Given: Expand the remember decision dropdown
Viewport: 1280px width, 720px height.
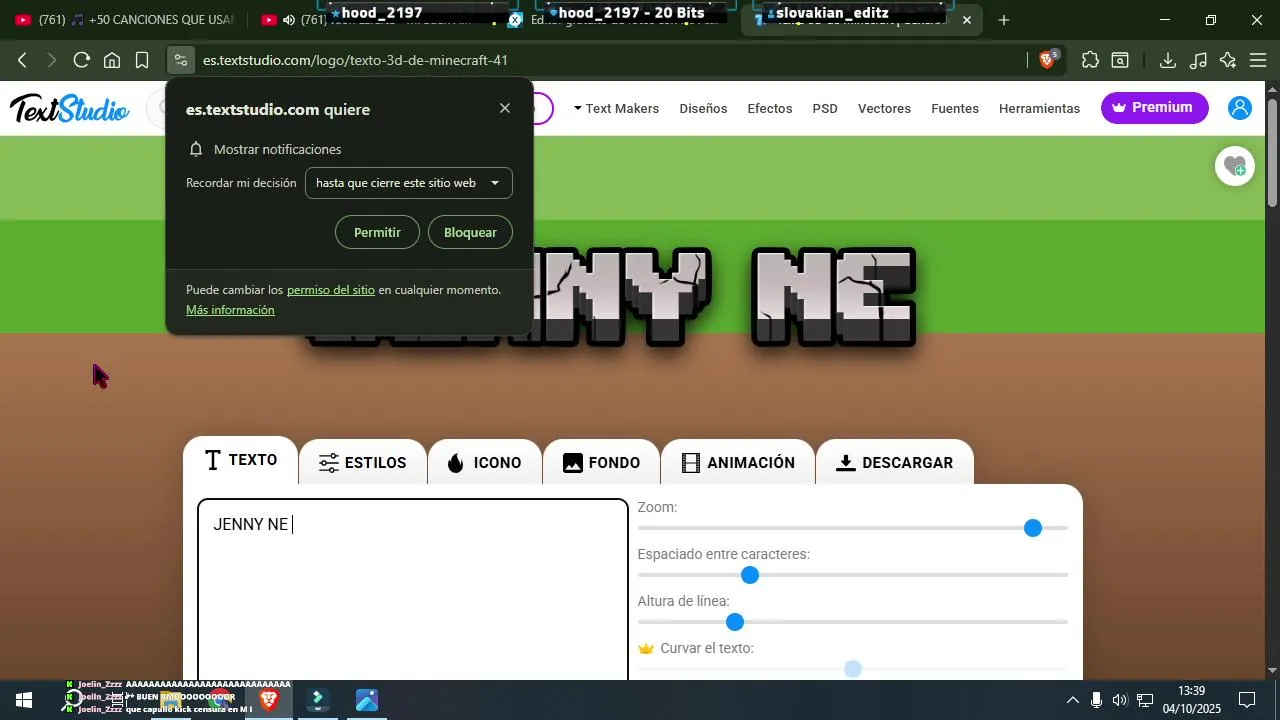Looking at the screenshot, I should (x=409, y=183).
